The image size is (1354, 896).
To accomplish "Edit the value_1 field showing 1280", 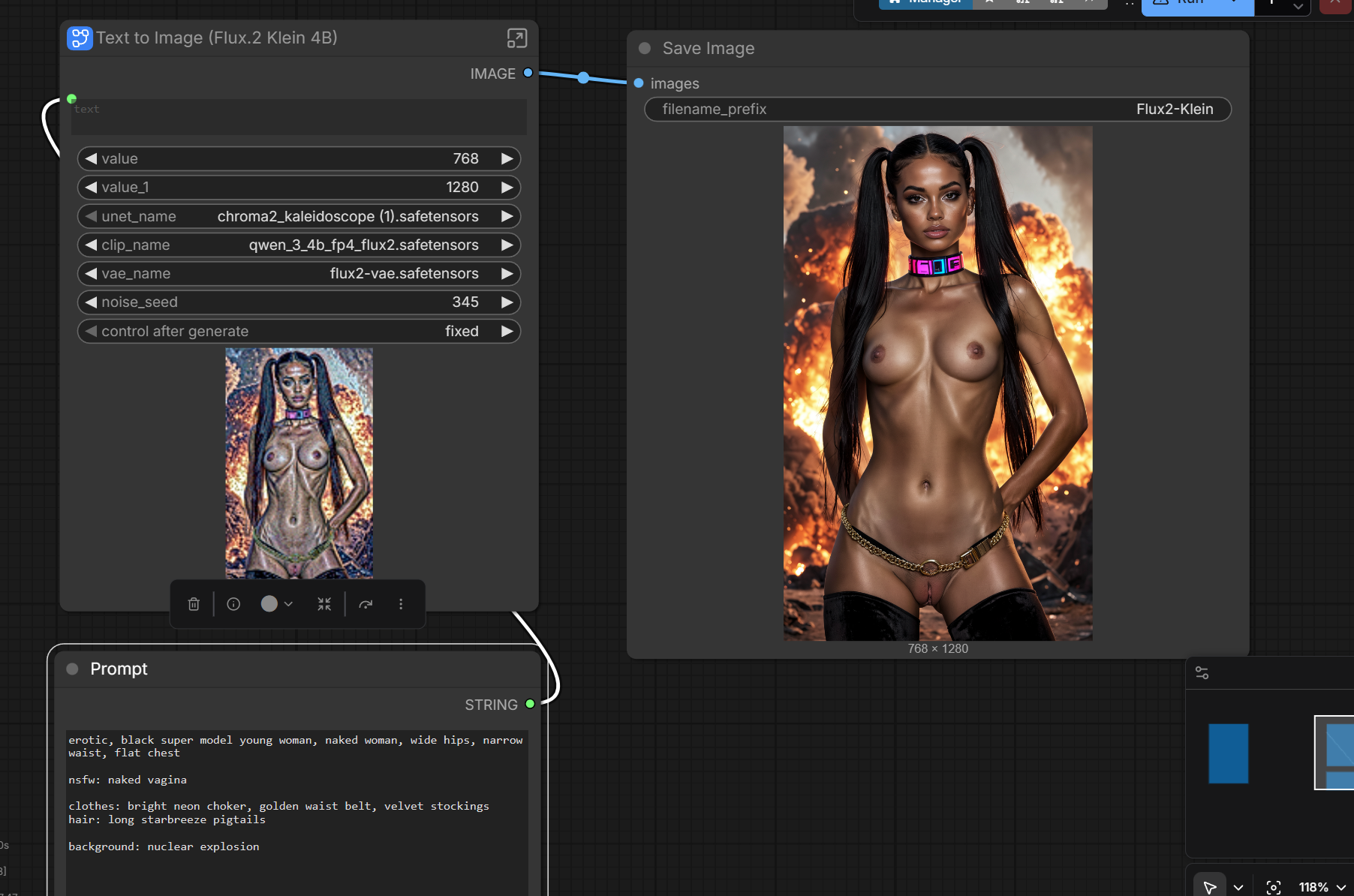I will point(299,187).
